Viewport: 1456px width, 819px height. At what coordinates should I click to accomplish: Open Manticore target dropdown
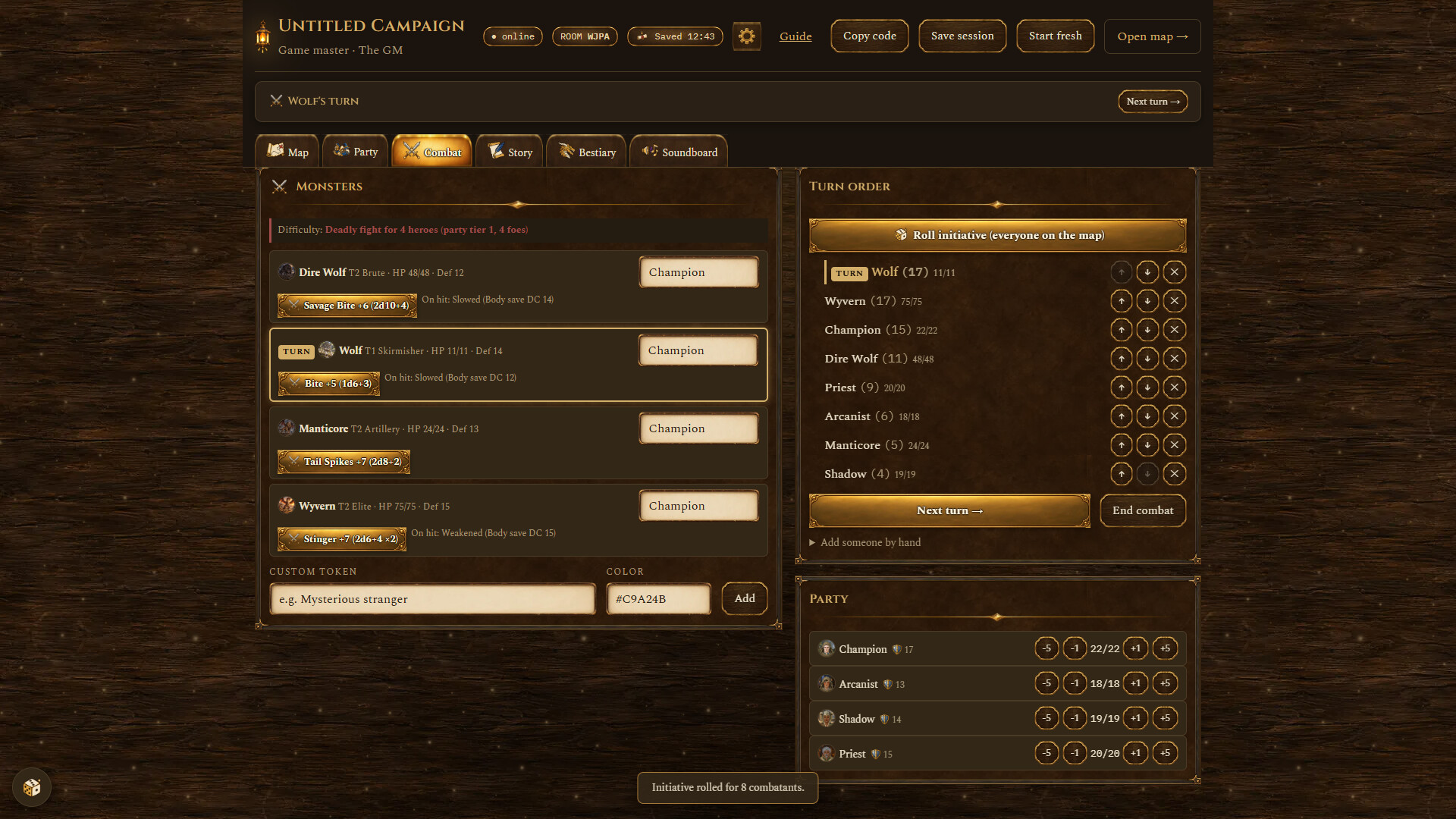[x=698, y=428]
